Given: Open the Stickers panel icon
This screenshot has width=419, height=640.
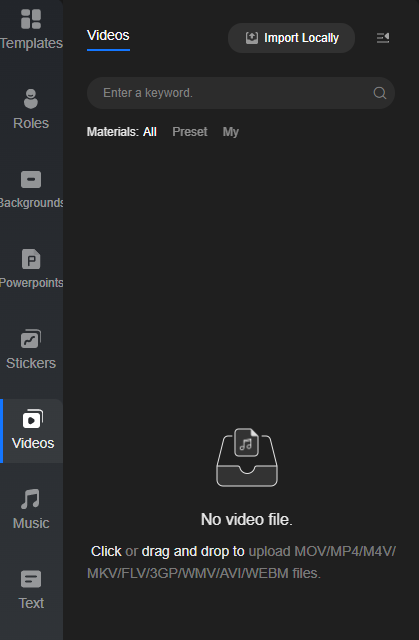Looking at the screenshot, I should [31, 339].
